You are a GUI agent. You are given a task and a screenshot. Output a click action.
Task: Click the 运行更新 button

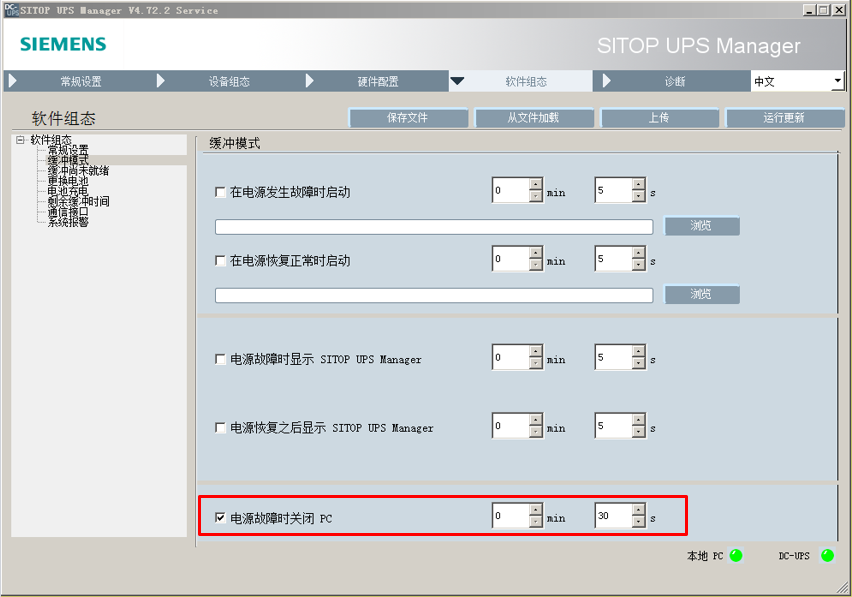tap(782, 117)
